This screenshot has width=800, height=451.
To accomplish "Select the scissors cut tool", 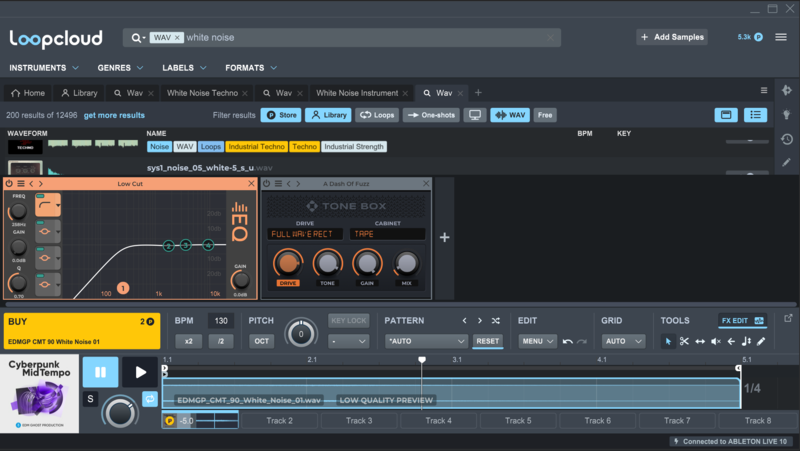I will [684, 341].
